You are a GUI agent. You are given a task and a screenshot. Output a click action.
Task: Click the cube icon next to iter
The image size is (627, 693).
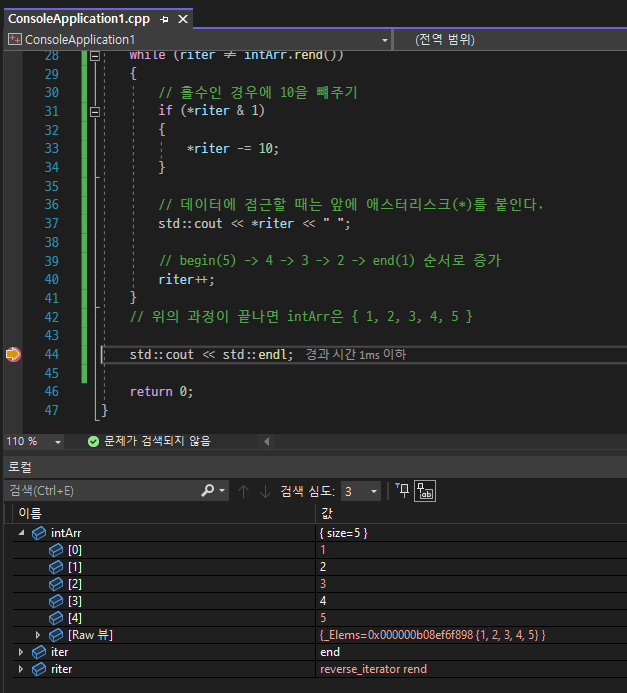pyautogui.click(x=39, y=652)
